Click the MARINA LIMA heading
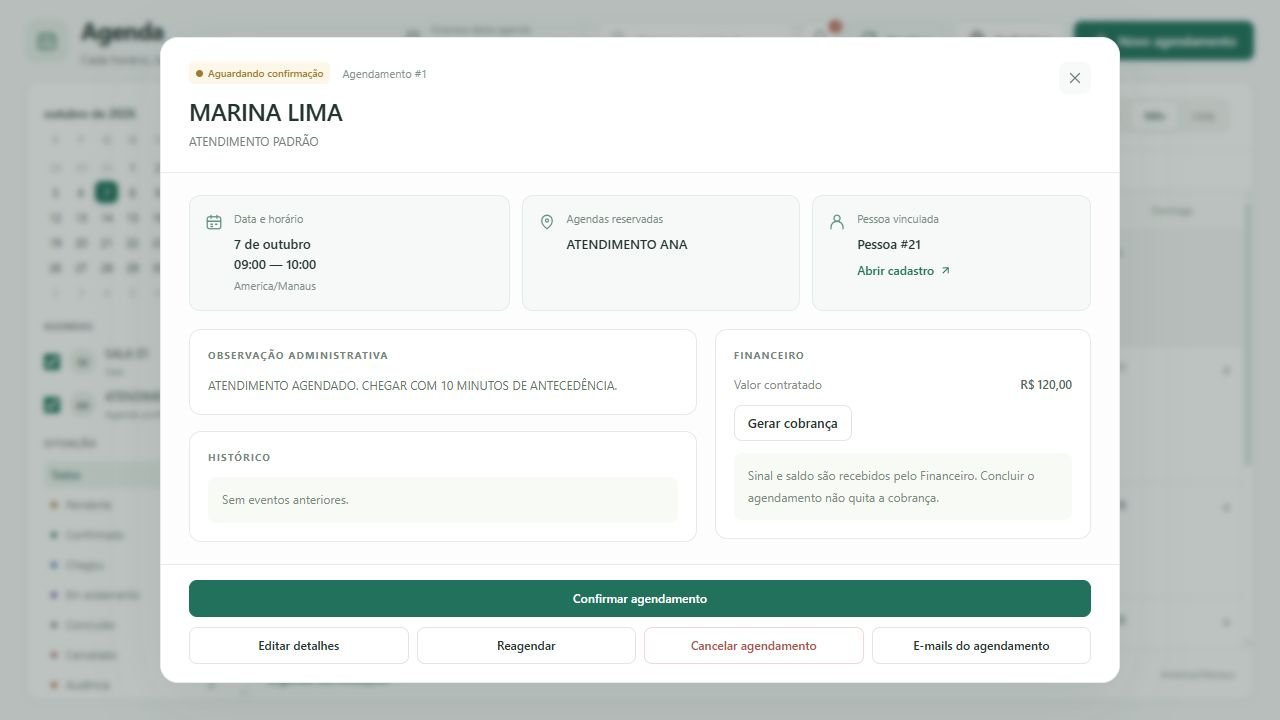 coord(266,113)
